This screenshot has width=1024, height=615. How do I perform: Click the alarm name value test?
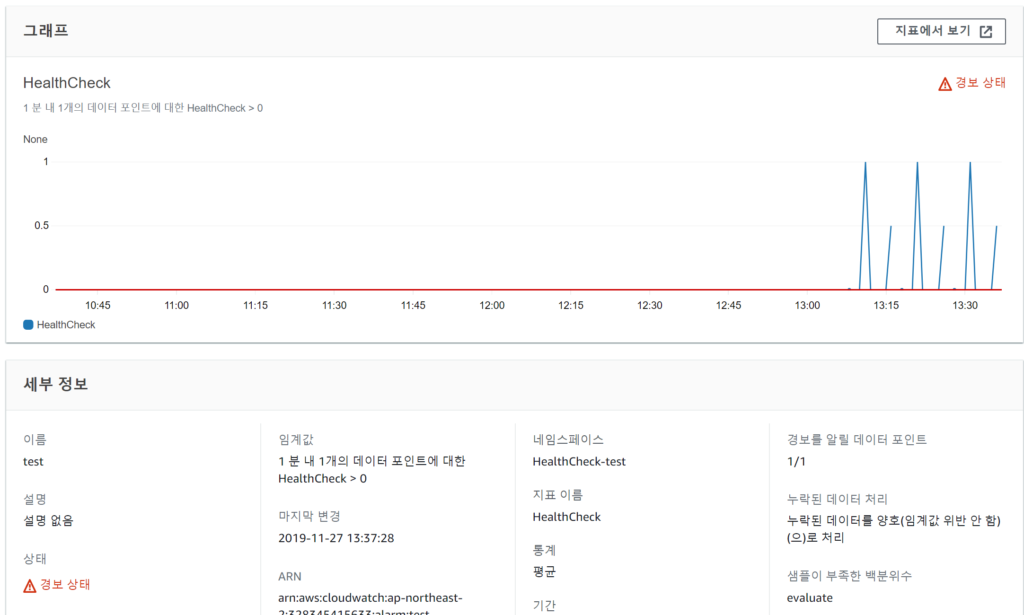33,462
